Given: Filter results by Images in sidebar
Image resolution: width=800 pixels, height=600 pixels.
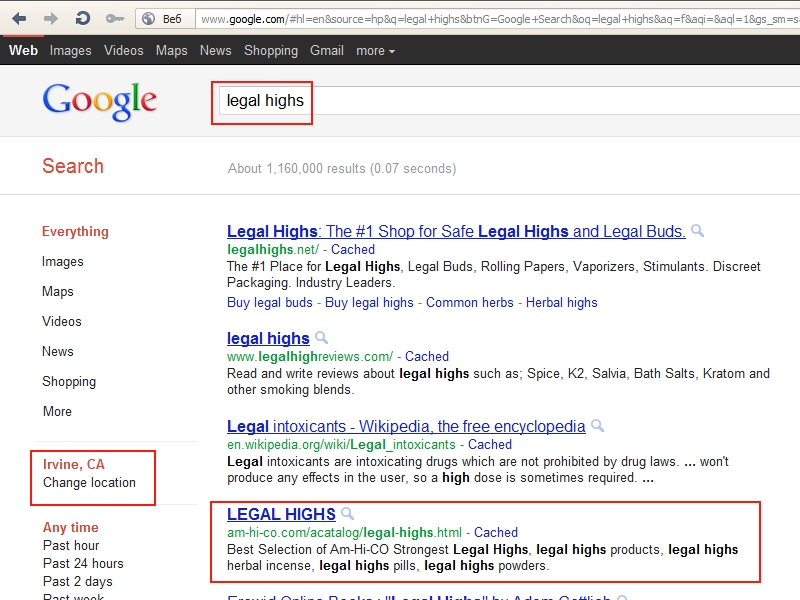Looking at the screenshot, I should click(63, 261).
